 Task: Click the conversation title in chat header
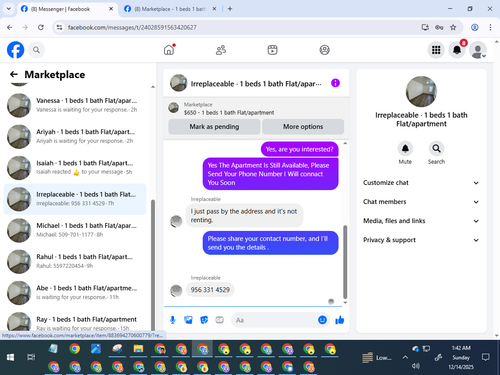coord(256,84)
